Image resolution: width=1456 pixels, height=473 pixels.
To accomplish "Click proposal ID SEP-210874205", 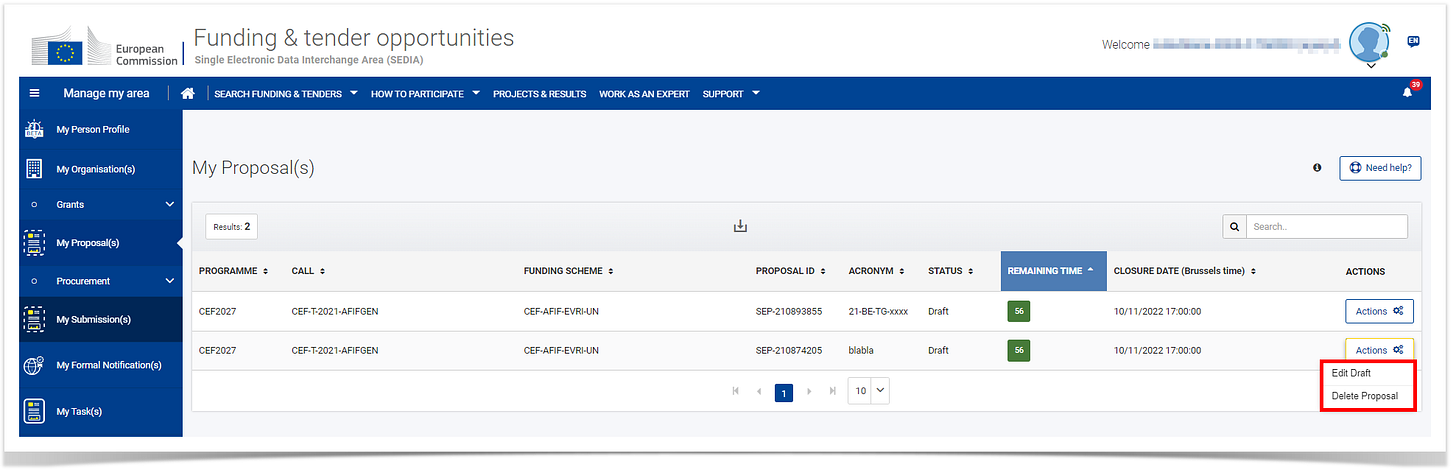I will click(x=789, y=351).
